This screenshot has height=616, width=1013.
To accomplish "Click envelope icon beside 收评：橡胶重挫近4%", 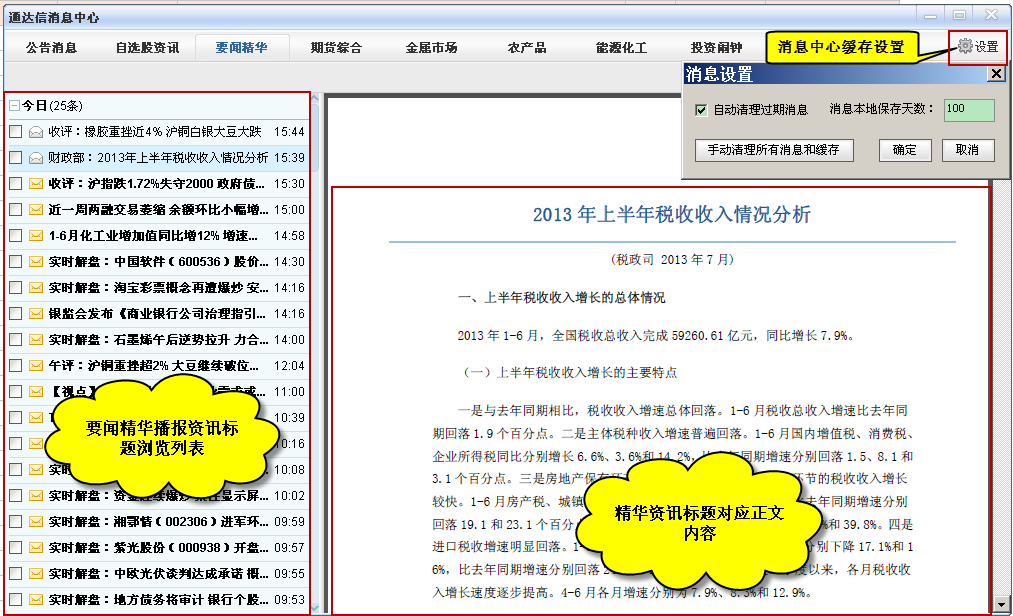I will [36, 132].
